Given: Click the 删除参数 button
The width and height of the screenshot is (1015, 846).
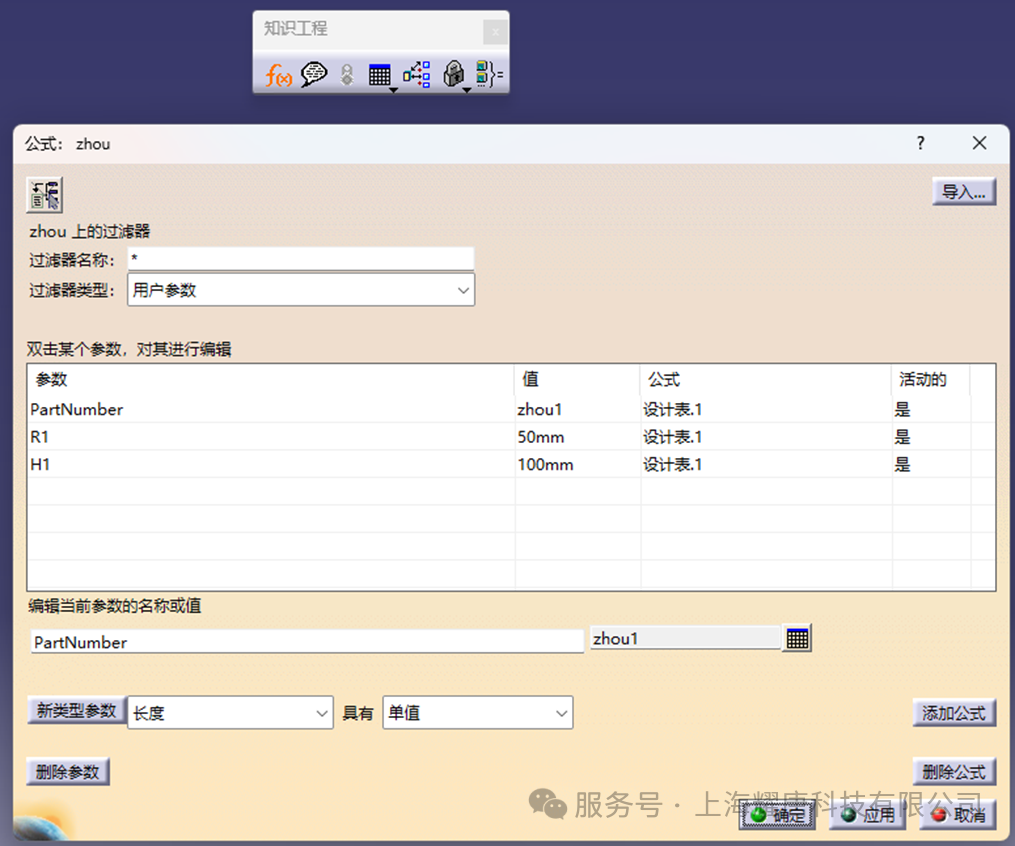Looking at the screenshot, I should click(x=68, y=772).
